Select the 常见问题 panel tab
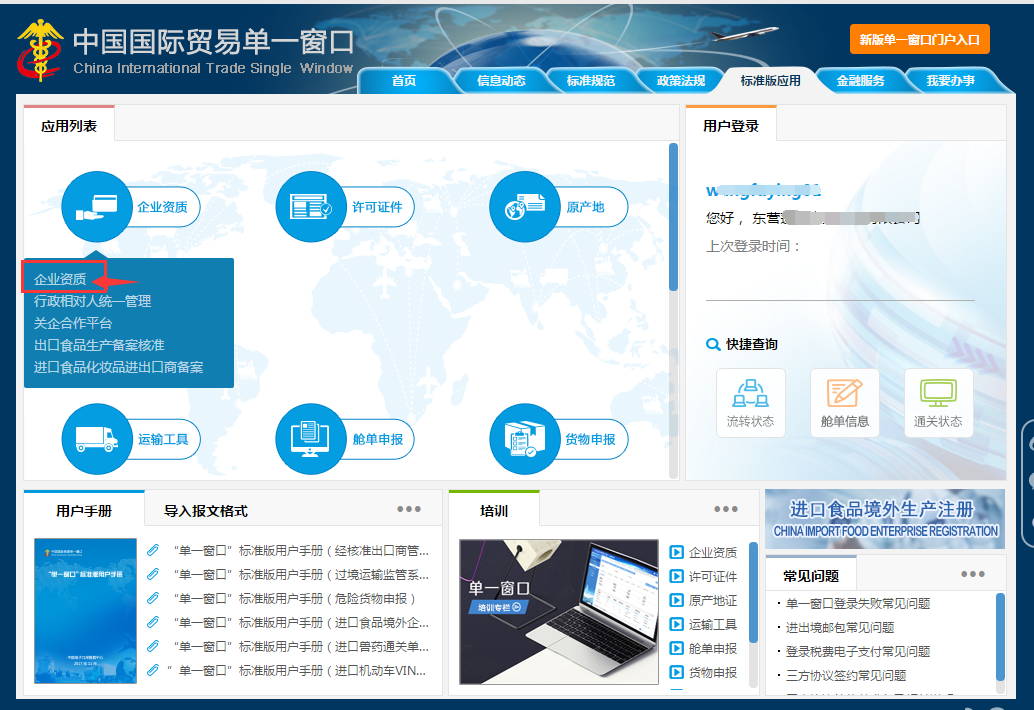Viewport: 1034px width, 710px height. coord(811,575)
